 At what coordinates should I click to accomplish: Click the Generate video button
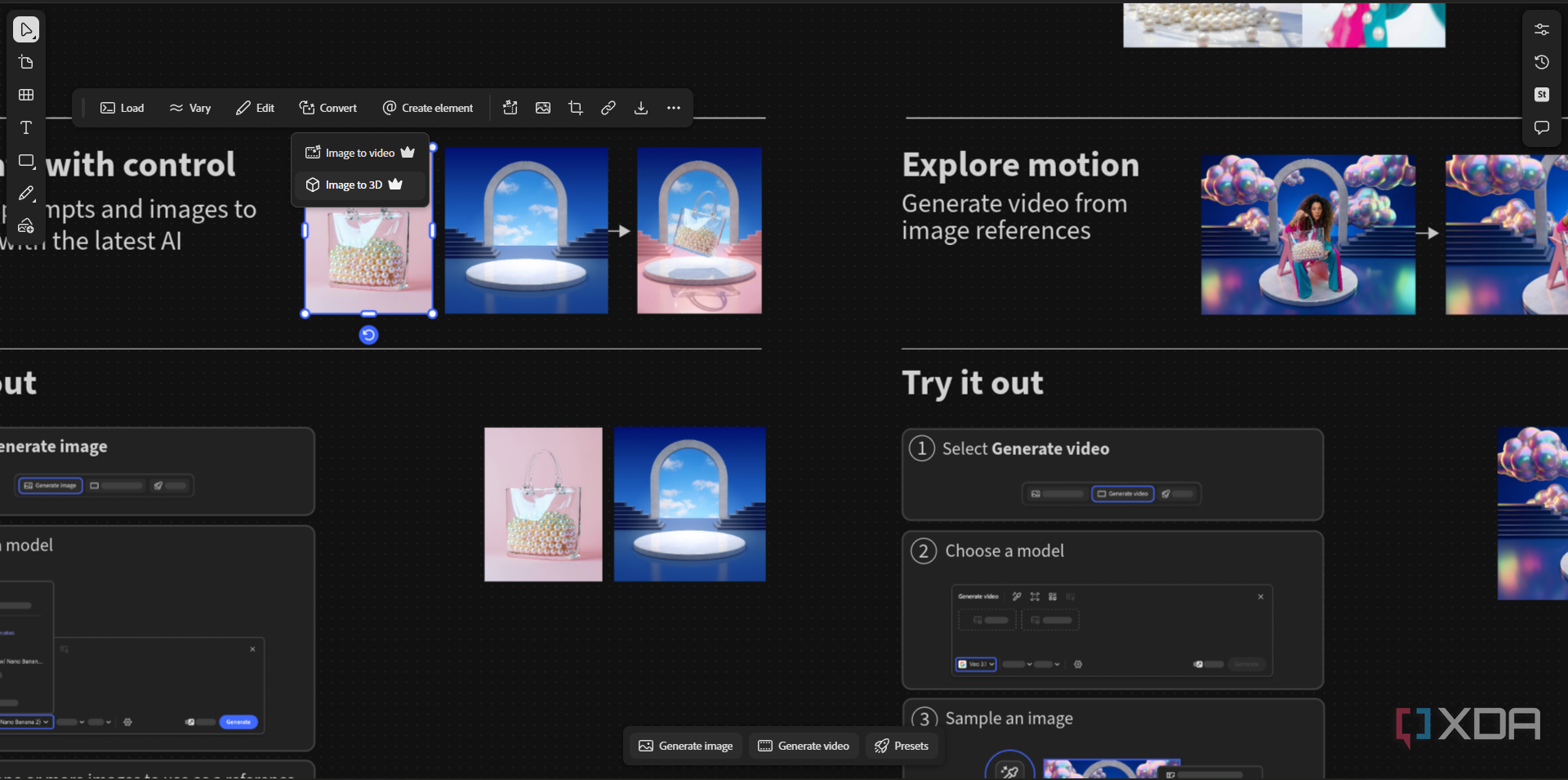pos(804,746)
